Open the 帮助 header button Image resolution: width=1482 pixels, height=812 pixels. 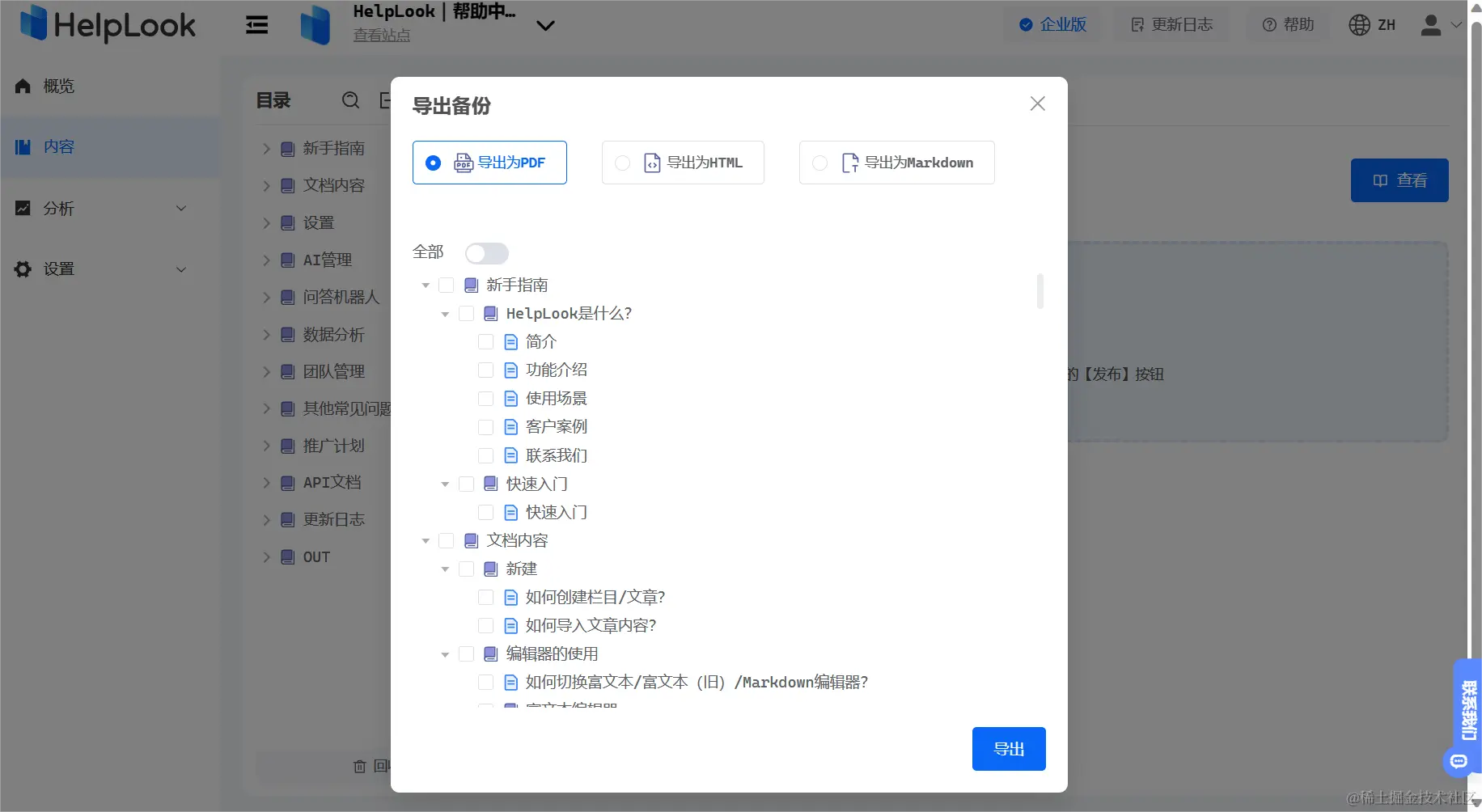(1288, 24)
